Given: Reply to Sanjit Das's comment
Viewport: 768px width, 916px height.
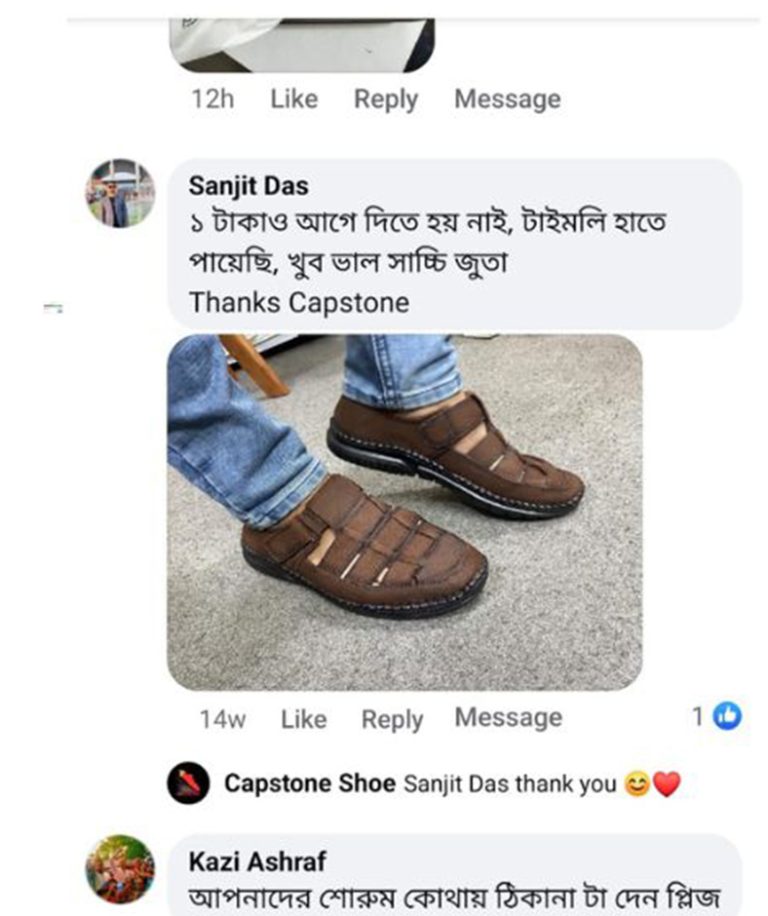Looking at the screenshot, I should pyautogui.click(x=392, y=719).
